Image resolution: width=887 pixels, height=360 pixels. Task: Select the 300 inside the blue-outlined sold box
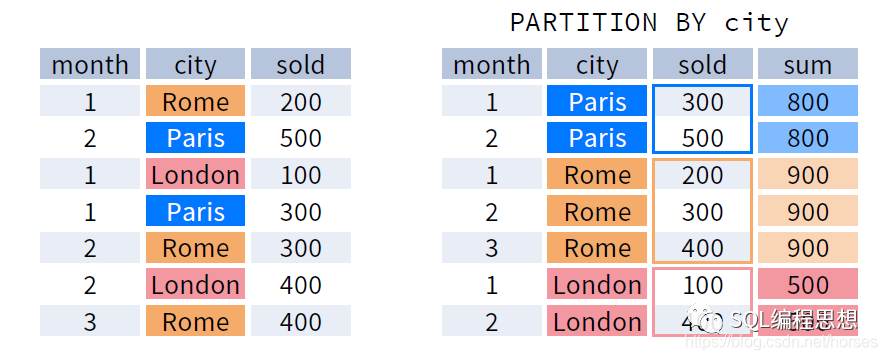pyautogui.click(x=703, y=101)
